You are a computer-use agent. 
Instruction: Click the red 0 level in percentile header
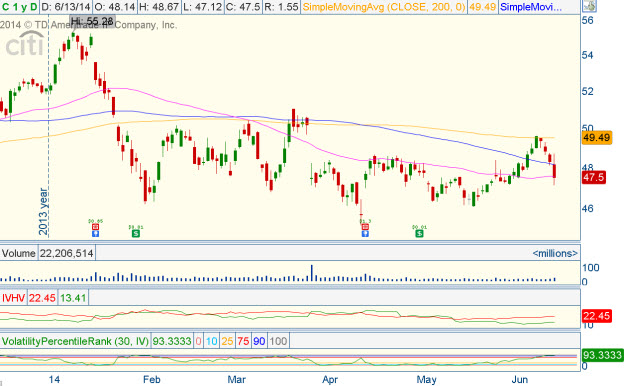point(199,341)
